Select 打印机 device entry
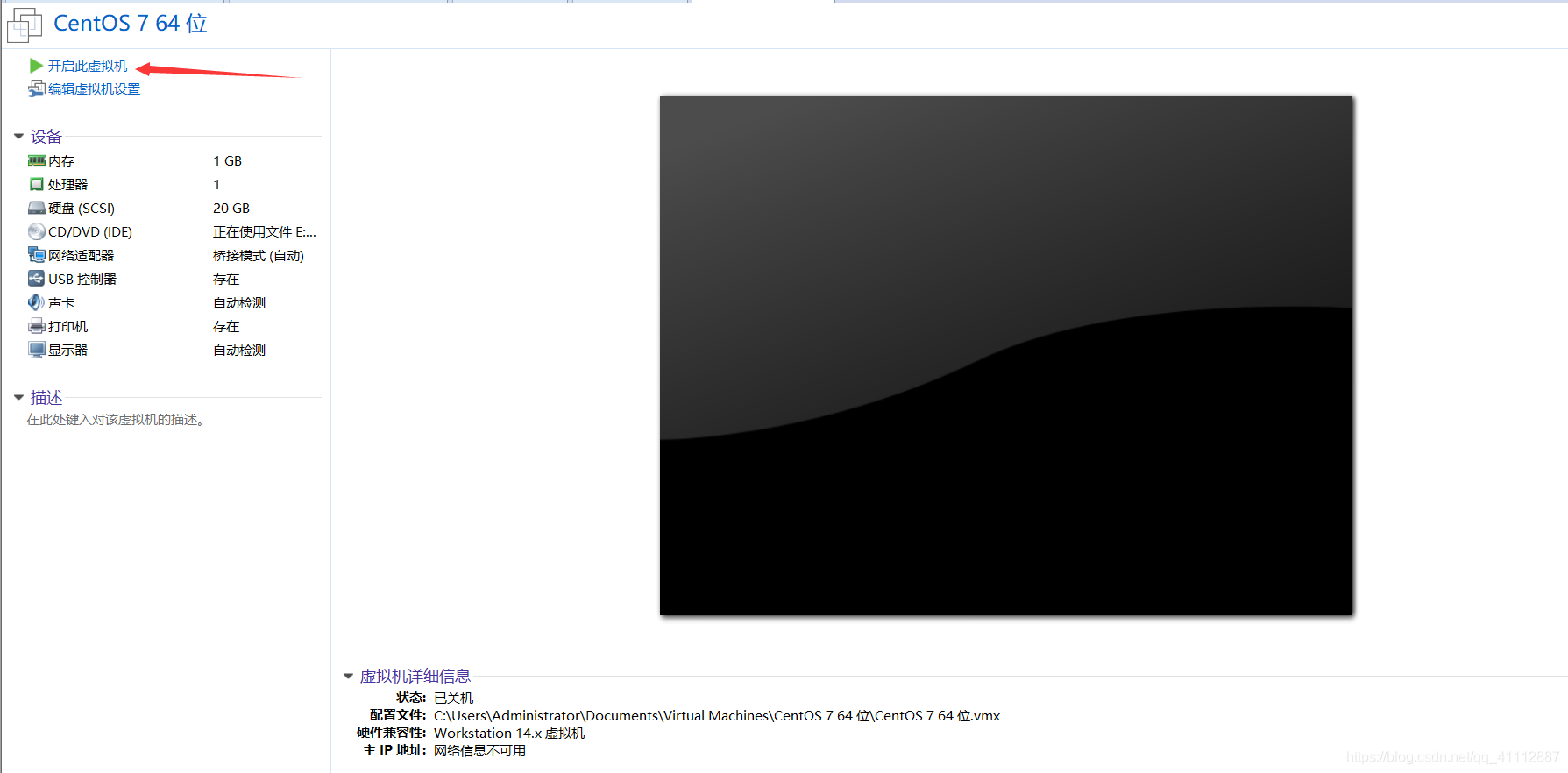This screenshot has height=773, width=1568. coord(67,327)
